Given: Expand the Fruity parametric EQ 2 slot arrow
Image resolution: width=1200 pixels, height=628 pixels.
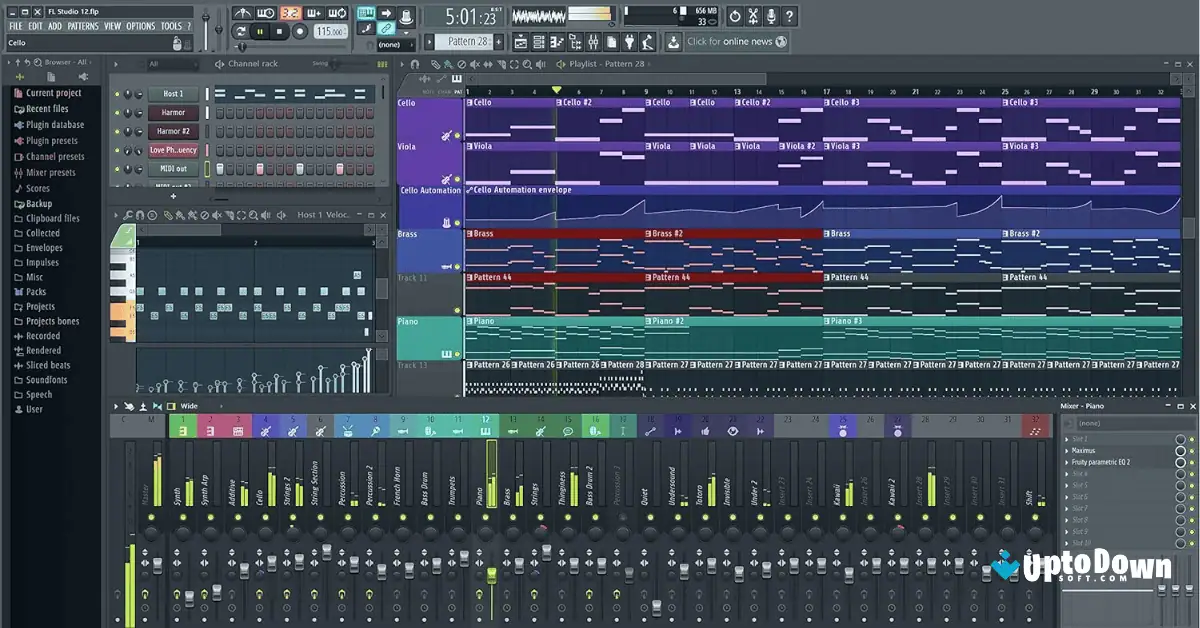Looking at the screenshot, I should (x=1067, y=462).
